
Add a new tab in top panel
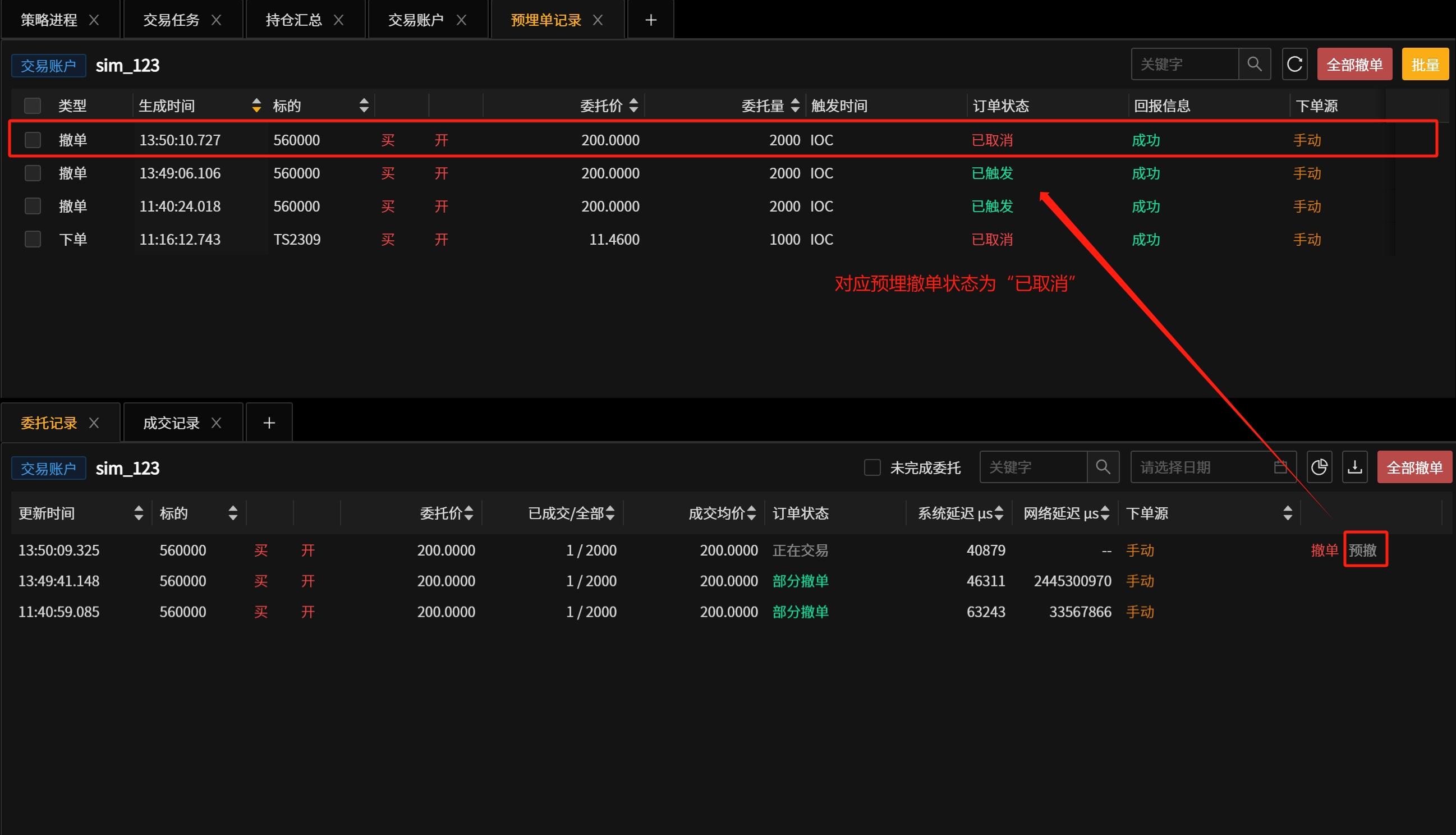pyautogui.click(x=651, y=20)
